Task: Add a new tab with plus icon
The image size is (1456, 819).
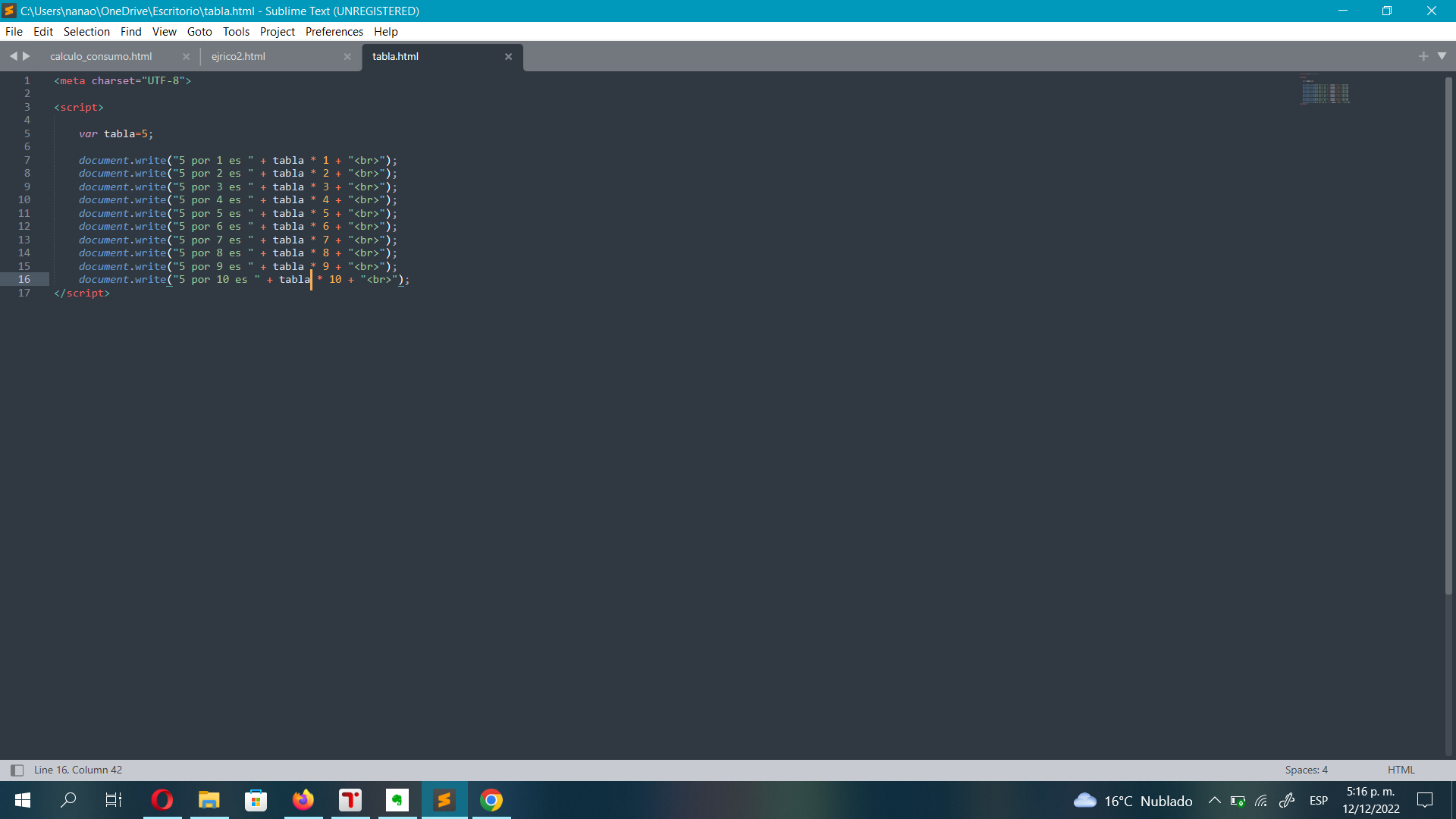Action: (x=1423, y=56)
